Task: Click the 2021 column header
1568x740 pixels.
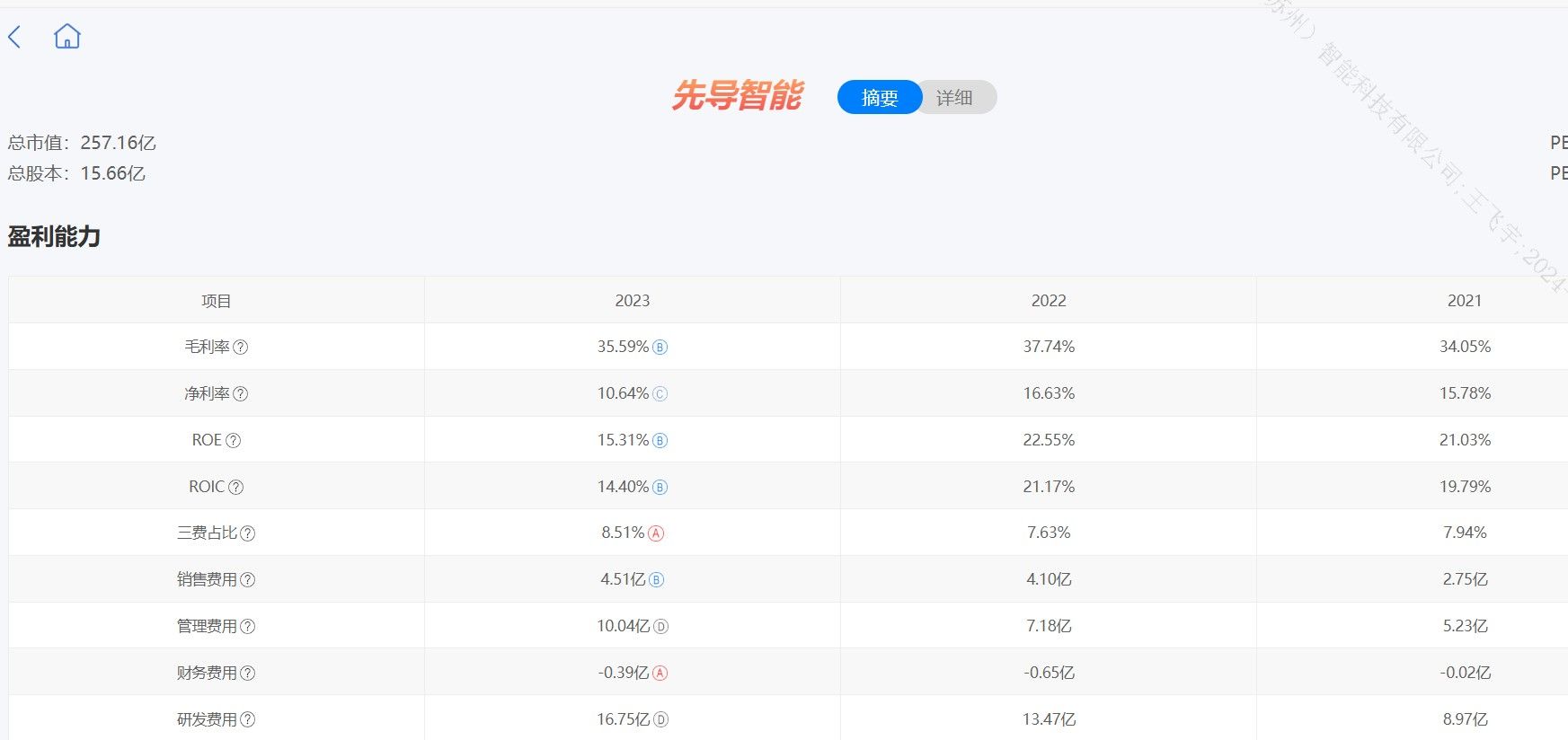Action: click(1465, 301)
